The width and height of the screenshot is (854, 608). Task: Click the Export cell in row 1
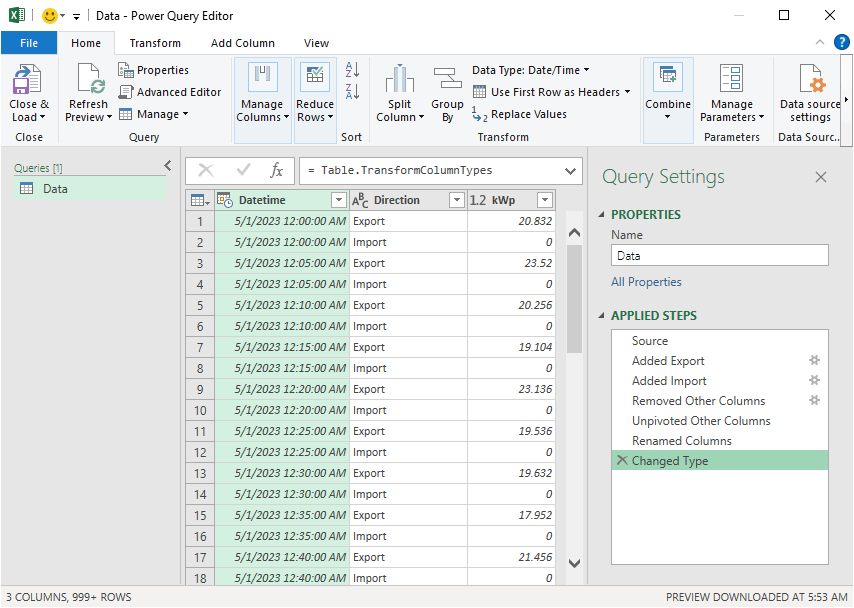[x=408, y=221]
